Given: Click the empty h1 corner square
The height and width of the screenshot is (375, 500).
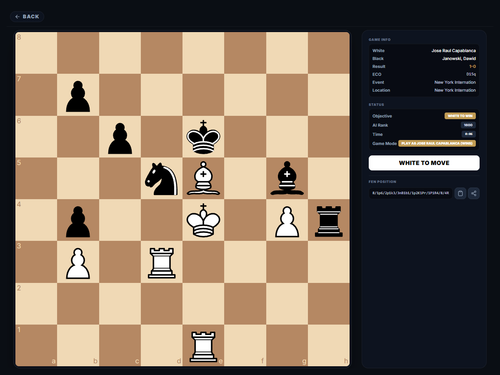Looking at the screenshot, I should pyautogui.click(x=329, y=346).
